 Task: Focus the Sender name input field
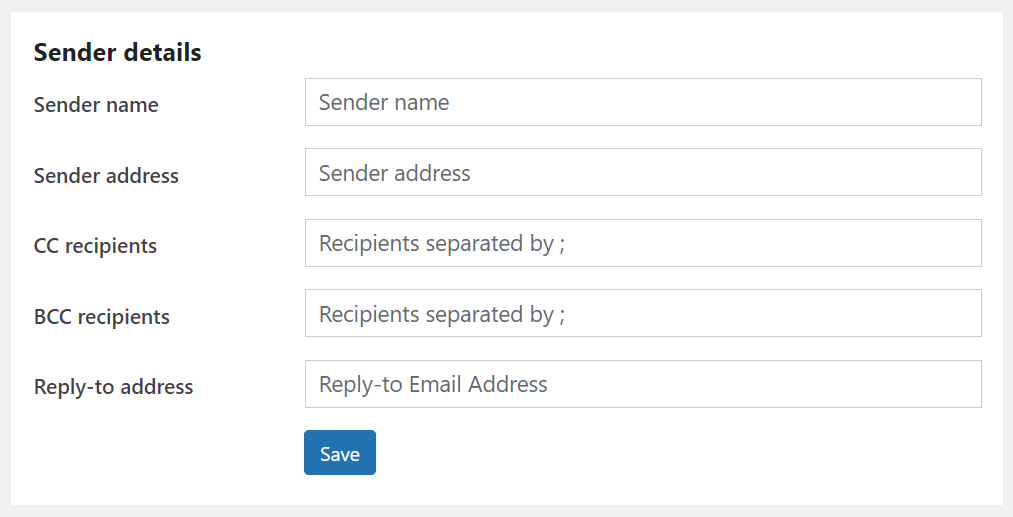pyautogui.click(x=643, y=102)
